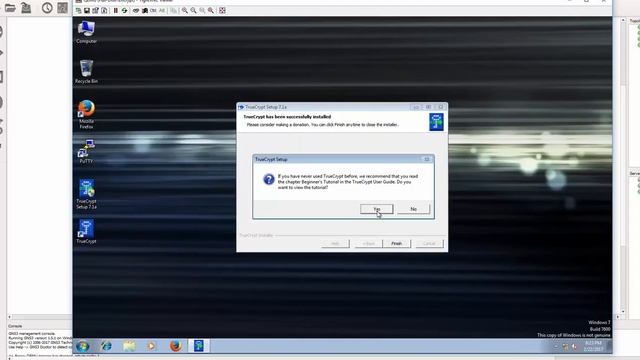Toggle the Ctrl key in VNC toolbar
This screenshot has width=640, height=360.
[x=153, y=11]
